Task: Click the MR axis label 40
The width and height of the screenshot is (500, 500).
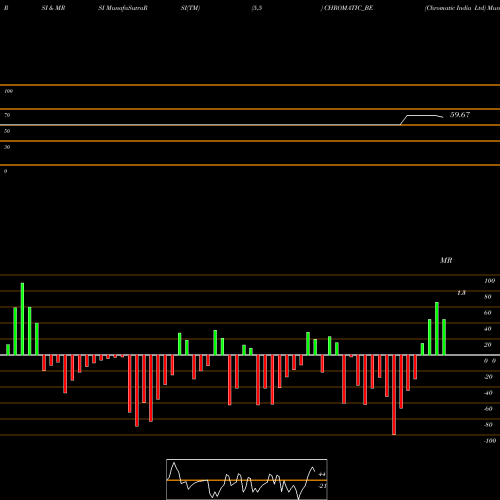Action: pos(488,329)
